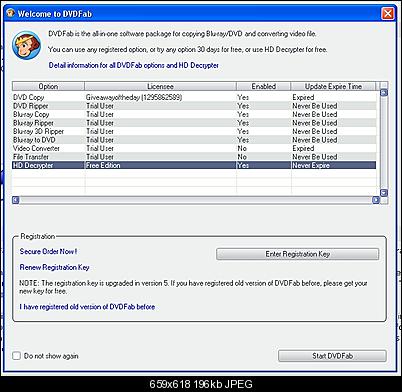The height and width of the screenshot is (392, 402).
Task: Select the Bluray Ripper option row
Action: click(194, 123)
